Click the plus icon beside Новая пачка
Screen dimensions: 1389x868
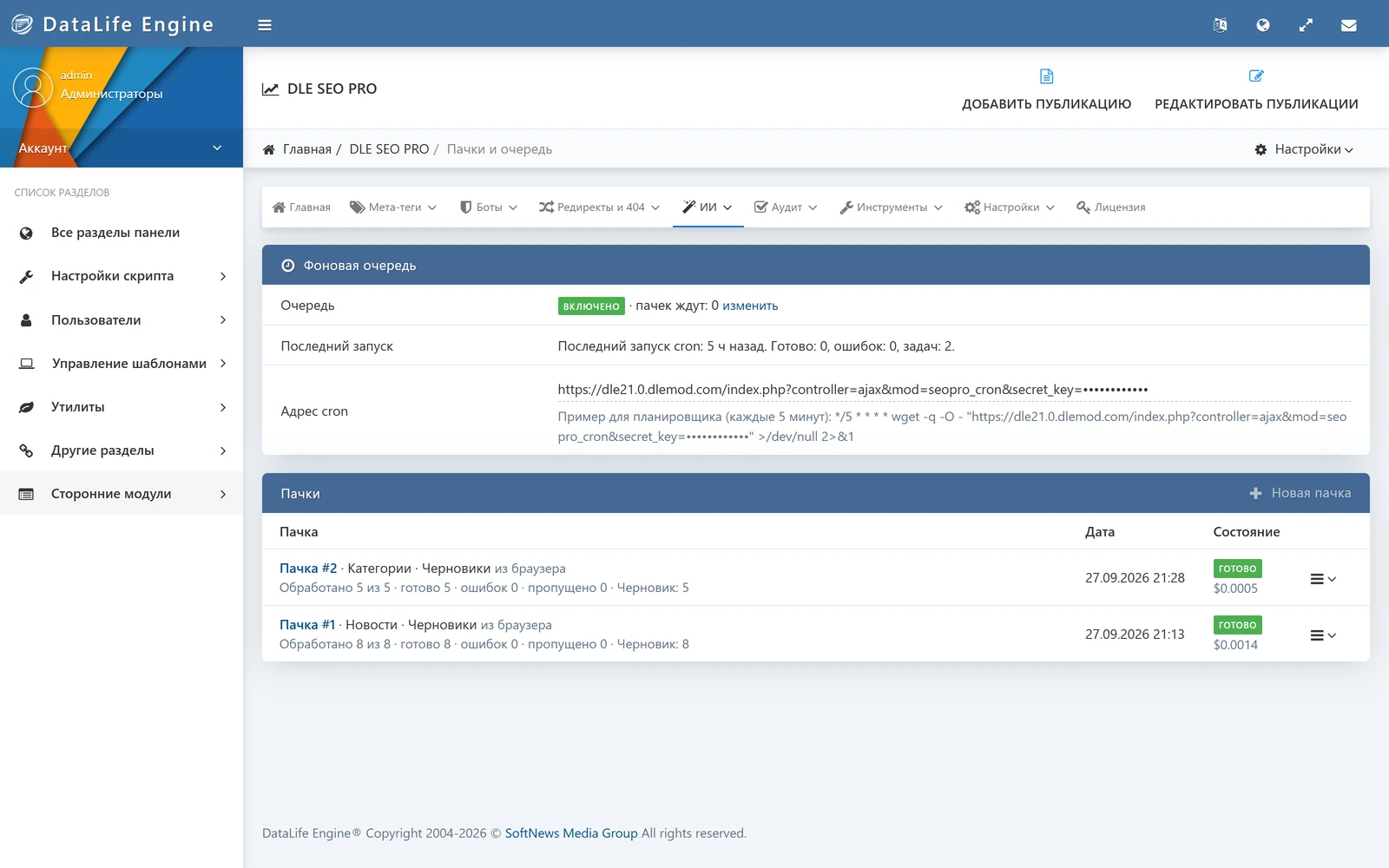(x=1255, y=493)
